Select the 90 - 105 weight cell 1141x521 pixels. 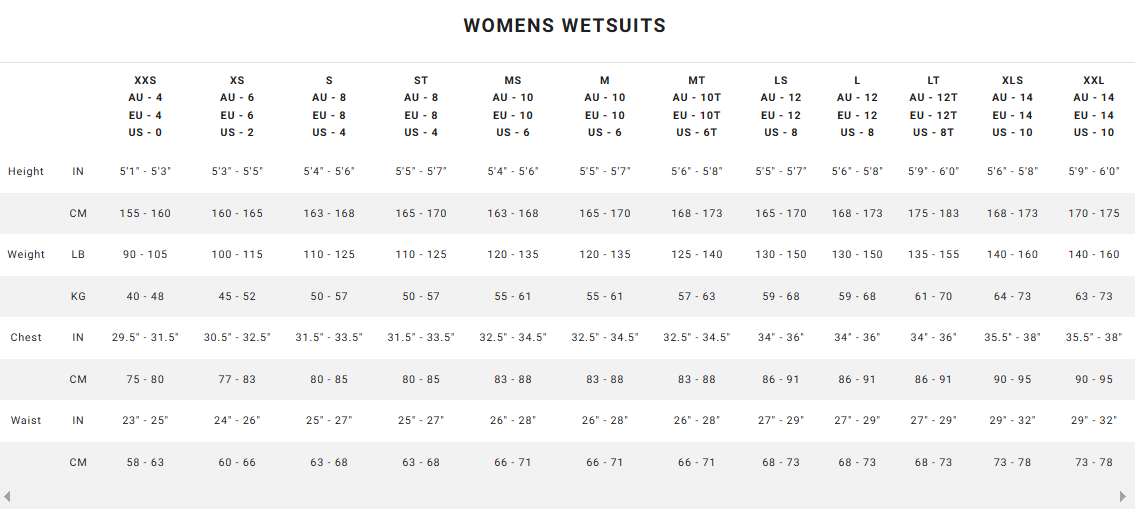coord(145,254)
